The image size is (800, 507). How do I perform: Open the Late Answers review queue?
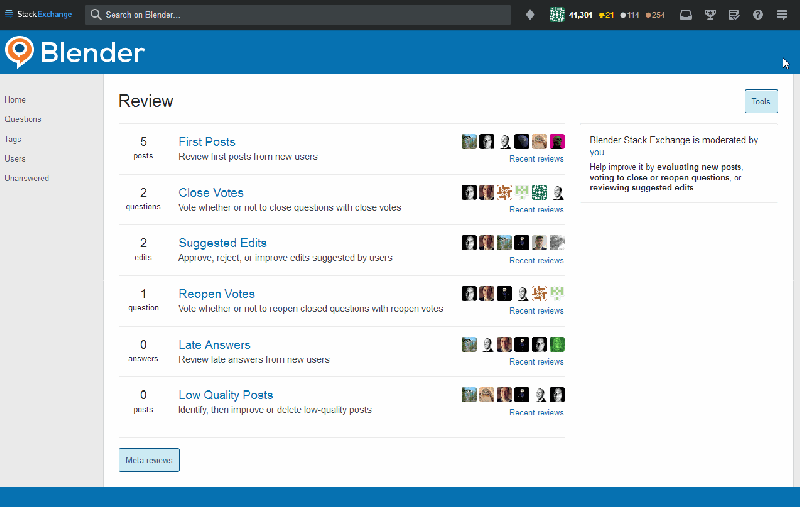pos(214,345)
